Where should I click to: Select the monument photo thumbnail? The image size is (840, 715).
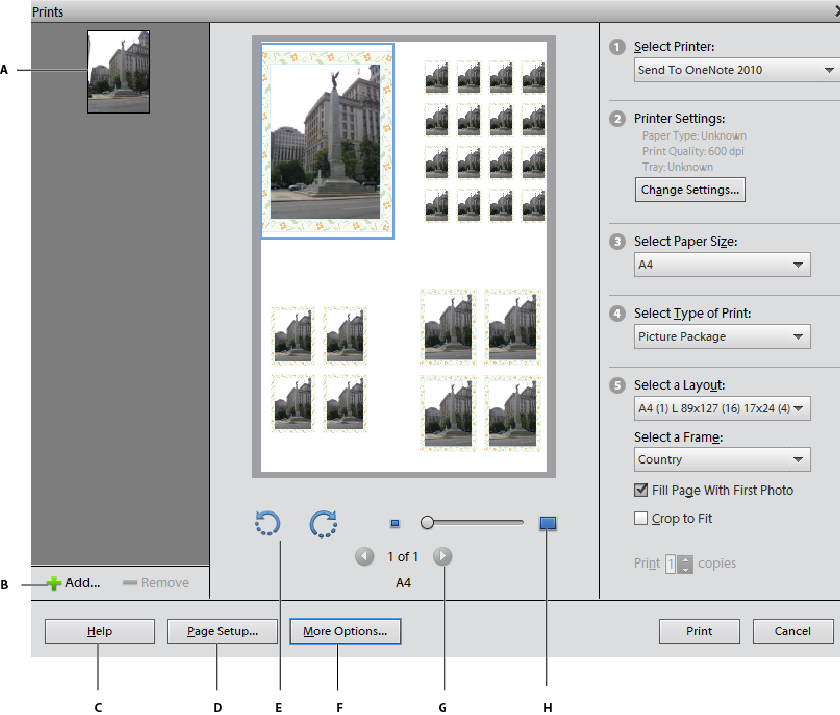(118, 70)
